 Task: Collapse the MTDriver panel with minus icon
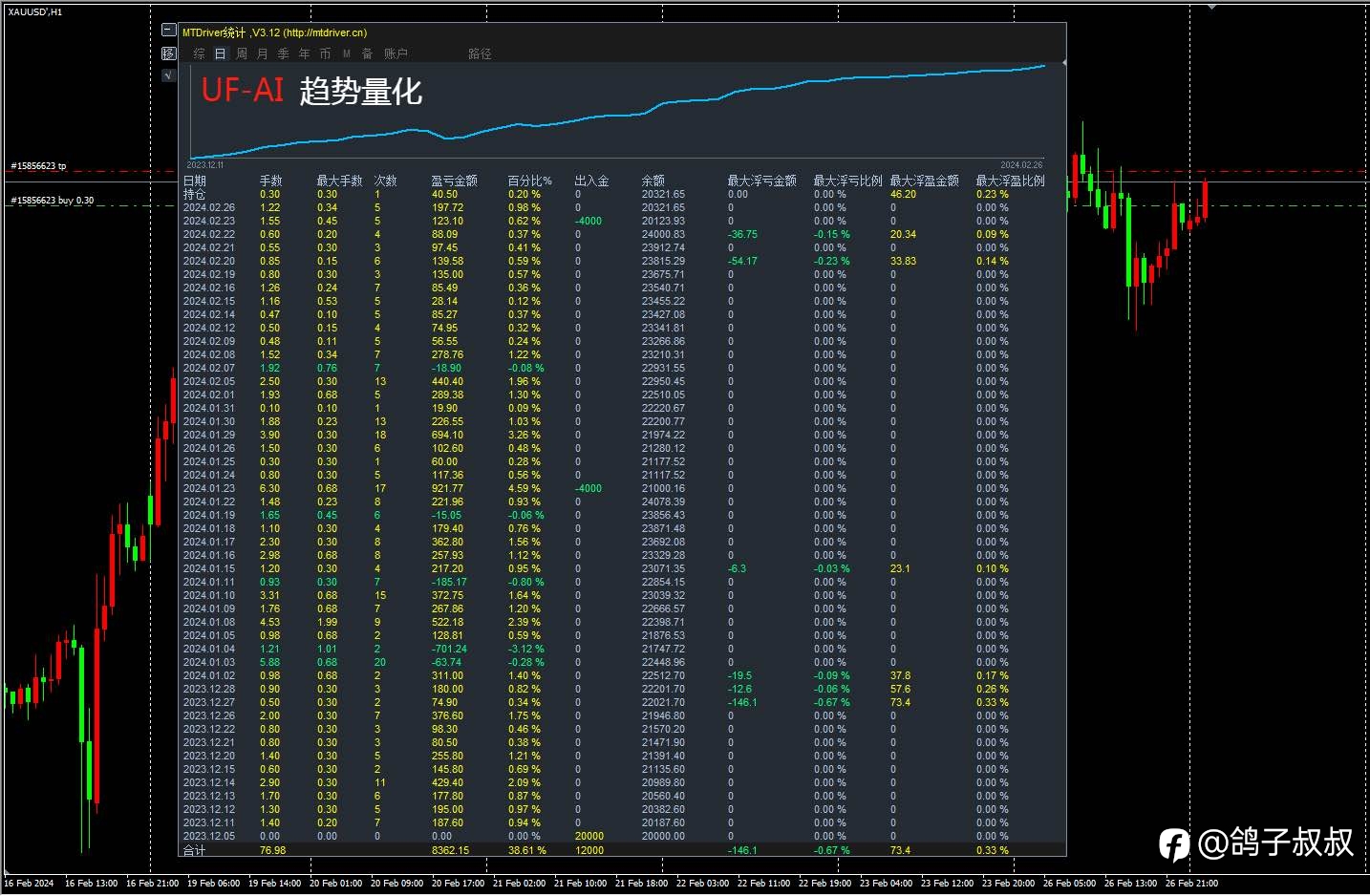pyautogui.click(x=169, y=31)
